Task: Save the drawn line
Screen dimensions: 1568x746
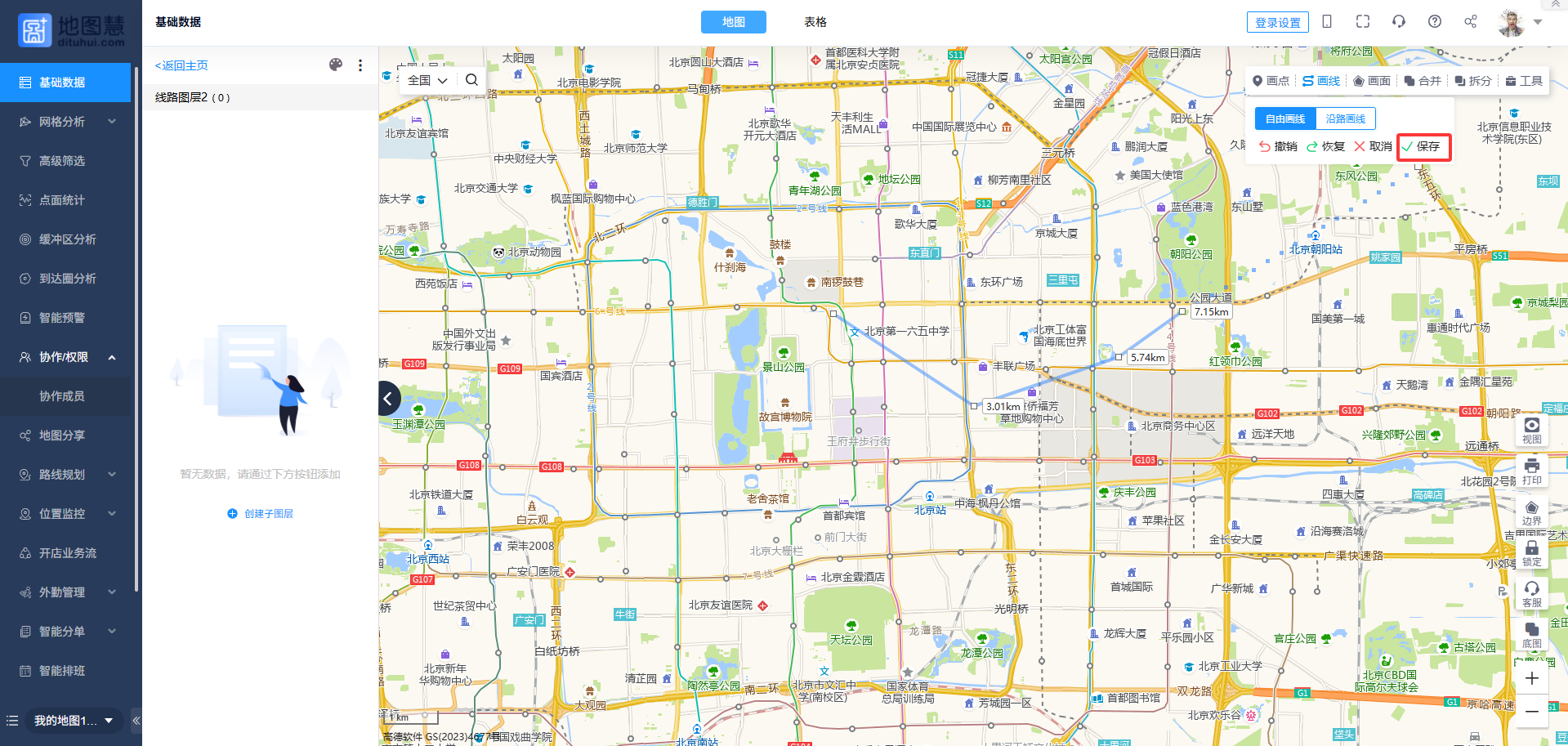Action: (1423, 146)
